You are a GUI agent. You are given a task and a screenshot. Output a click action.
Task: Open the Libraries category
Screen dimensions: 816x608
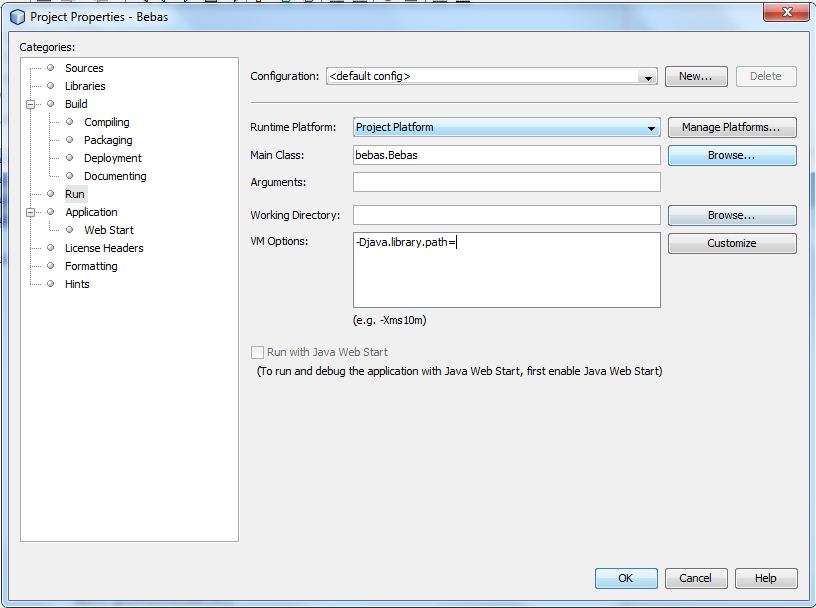click(85, 86)
